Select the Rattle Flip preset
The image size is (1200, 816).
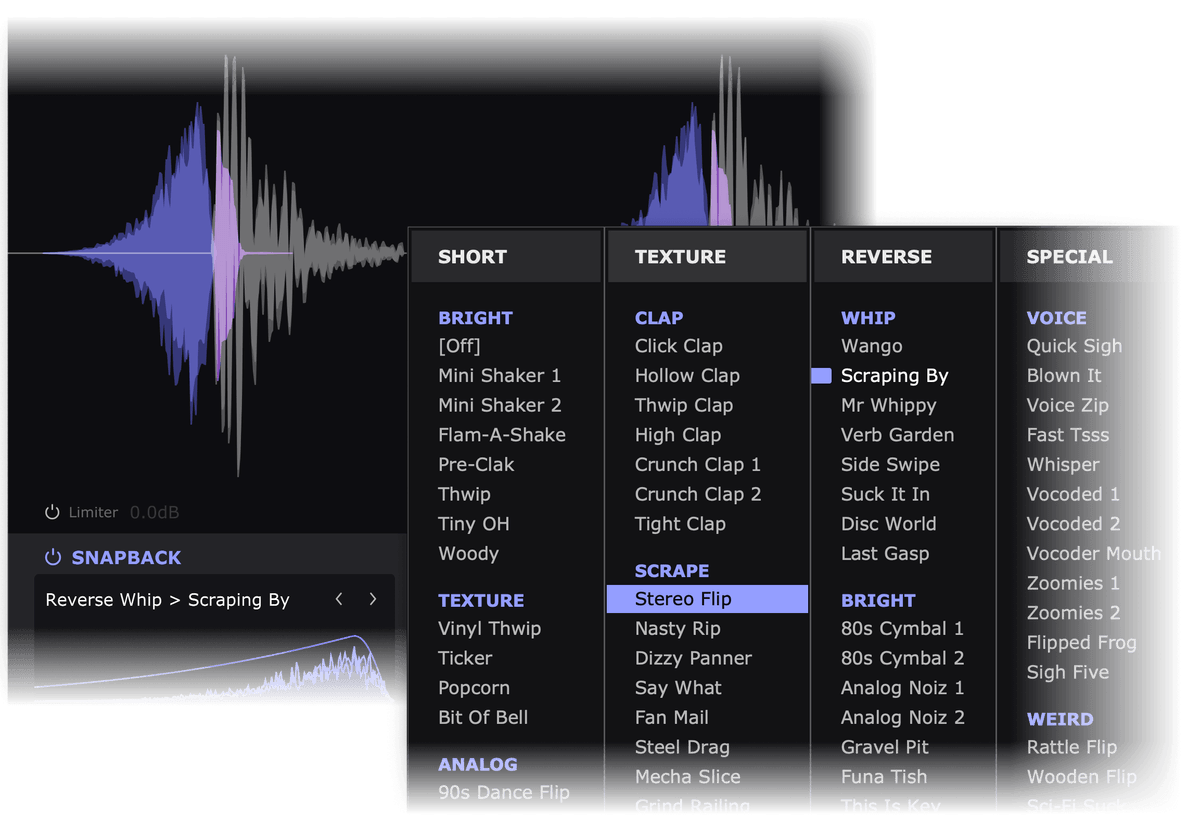[x=1071, y=747]
